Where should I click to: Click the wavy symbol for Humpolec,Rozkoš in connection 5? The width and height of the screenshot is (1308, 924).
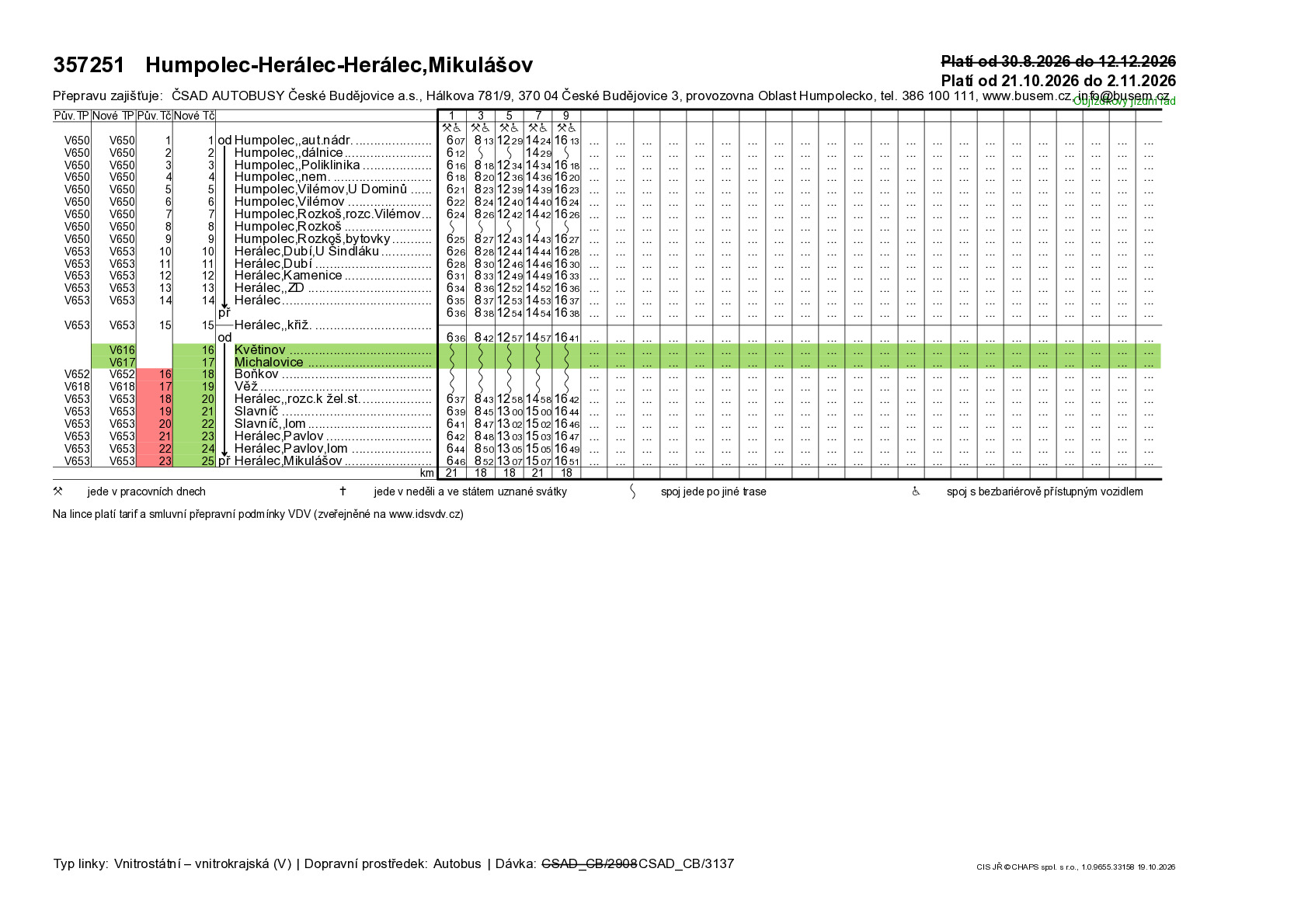tap(509, 227)
